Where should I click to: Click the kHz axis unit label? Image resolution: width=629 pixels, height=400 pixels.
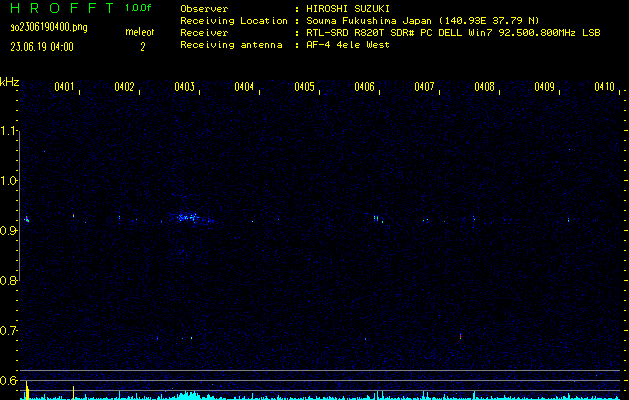(x=10, y=81)
